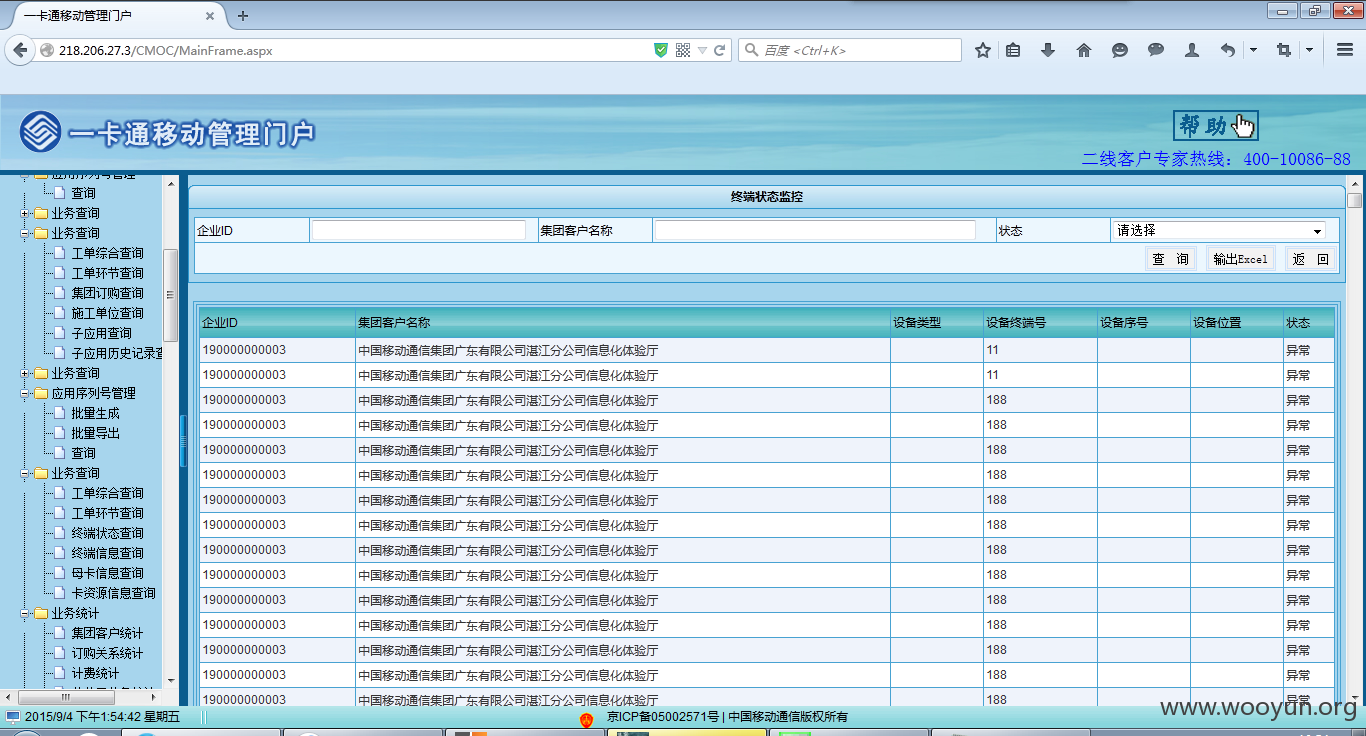Click the hotline text 400-10086-88
The height and width of the screenshot is (736, 1366).
tap(1297, 159)
